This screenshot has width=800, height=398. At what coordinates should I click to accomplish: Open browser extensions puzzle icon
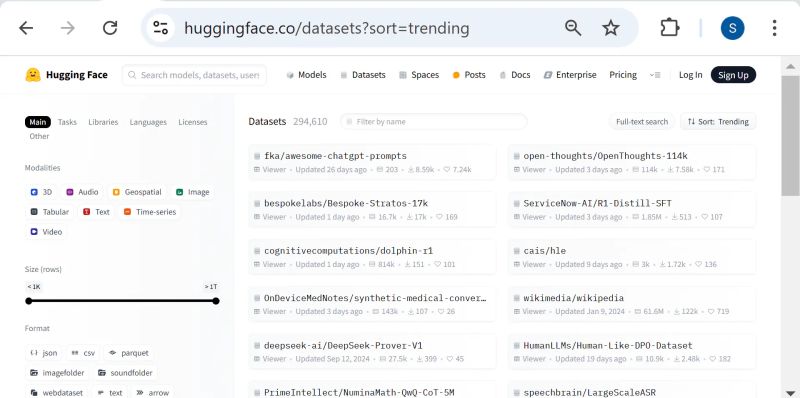click(669, 28)
